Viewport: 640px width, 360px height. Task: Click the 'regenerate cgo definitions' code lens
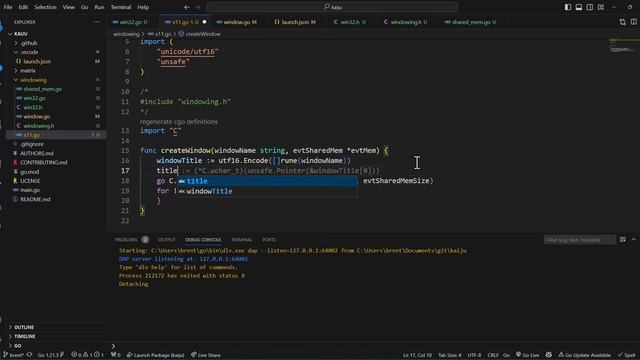click(x=179, y=122)
